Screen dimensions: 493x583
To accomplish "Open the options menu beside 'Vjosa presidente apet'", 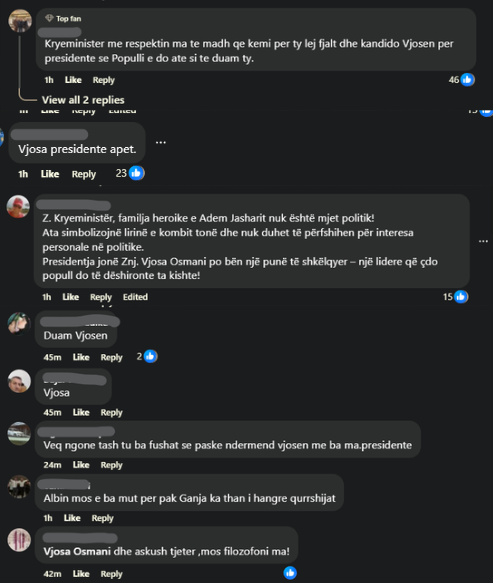I will [161, 142].
